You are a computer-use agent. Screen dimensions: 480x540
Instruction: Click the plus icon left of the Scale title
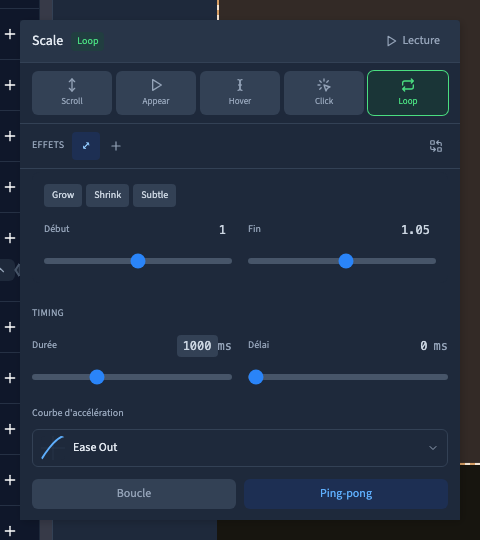(10, 34)
